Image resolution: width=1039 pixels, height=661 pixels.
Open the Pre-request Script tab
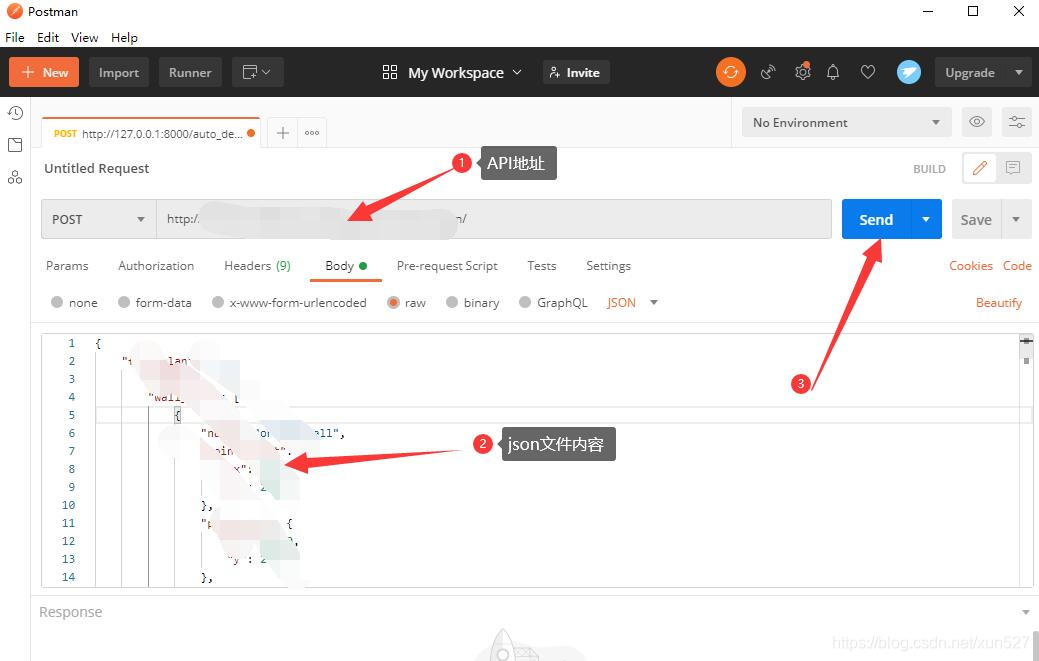447,266
